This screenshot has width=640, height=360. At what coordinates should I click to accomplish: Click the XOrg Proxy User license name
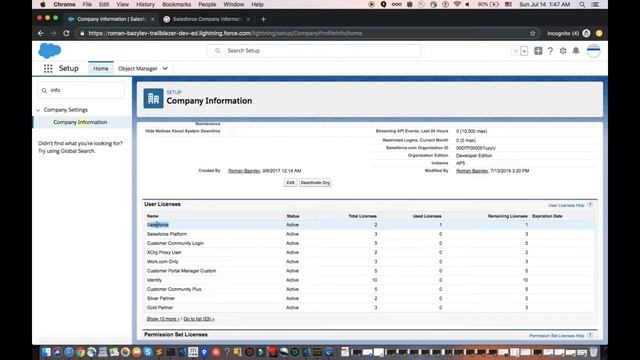coord(164,253)
